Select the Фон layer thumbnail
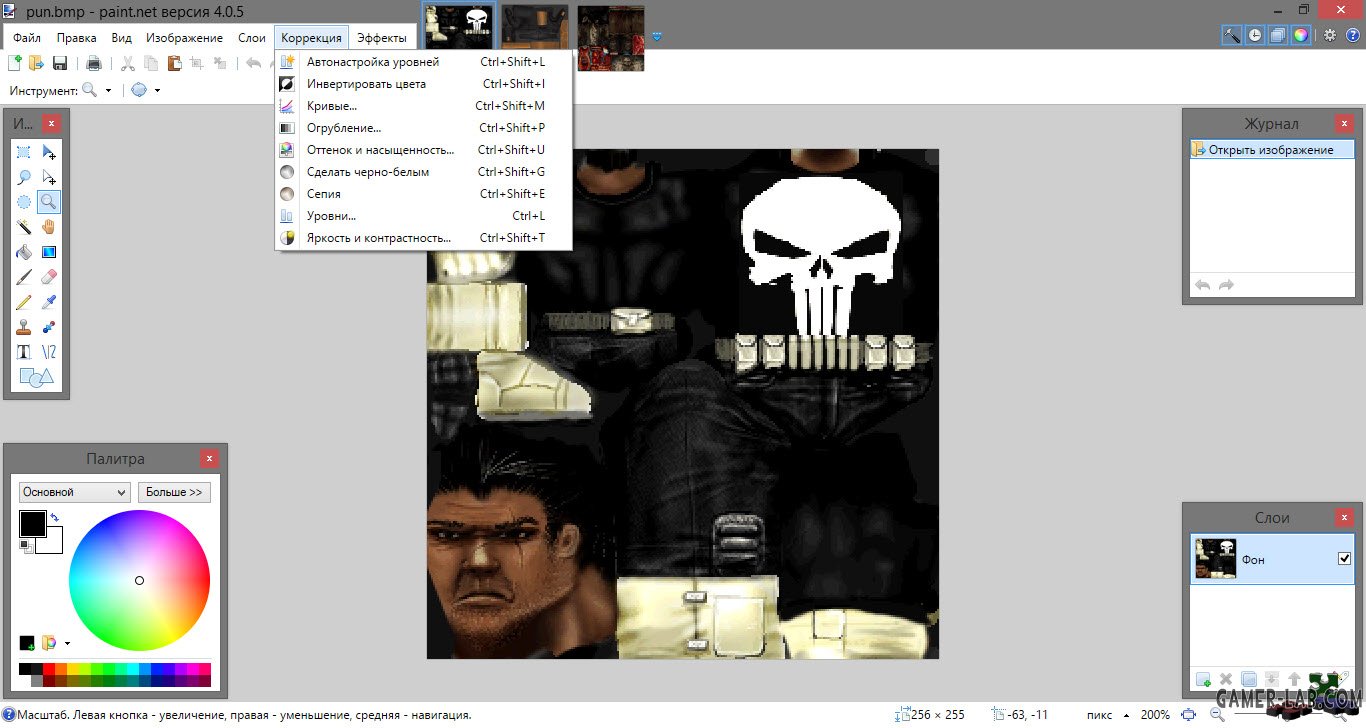1366x728 pixels. (1216, 559)
